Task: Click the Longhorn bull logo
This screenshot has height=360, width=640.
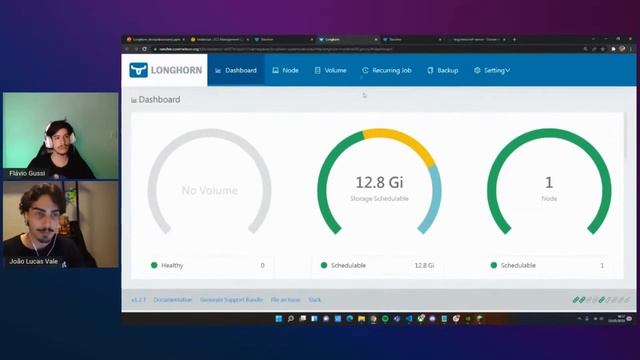Action: pyautogui.click(x=138, y=70)
